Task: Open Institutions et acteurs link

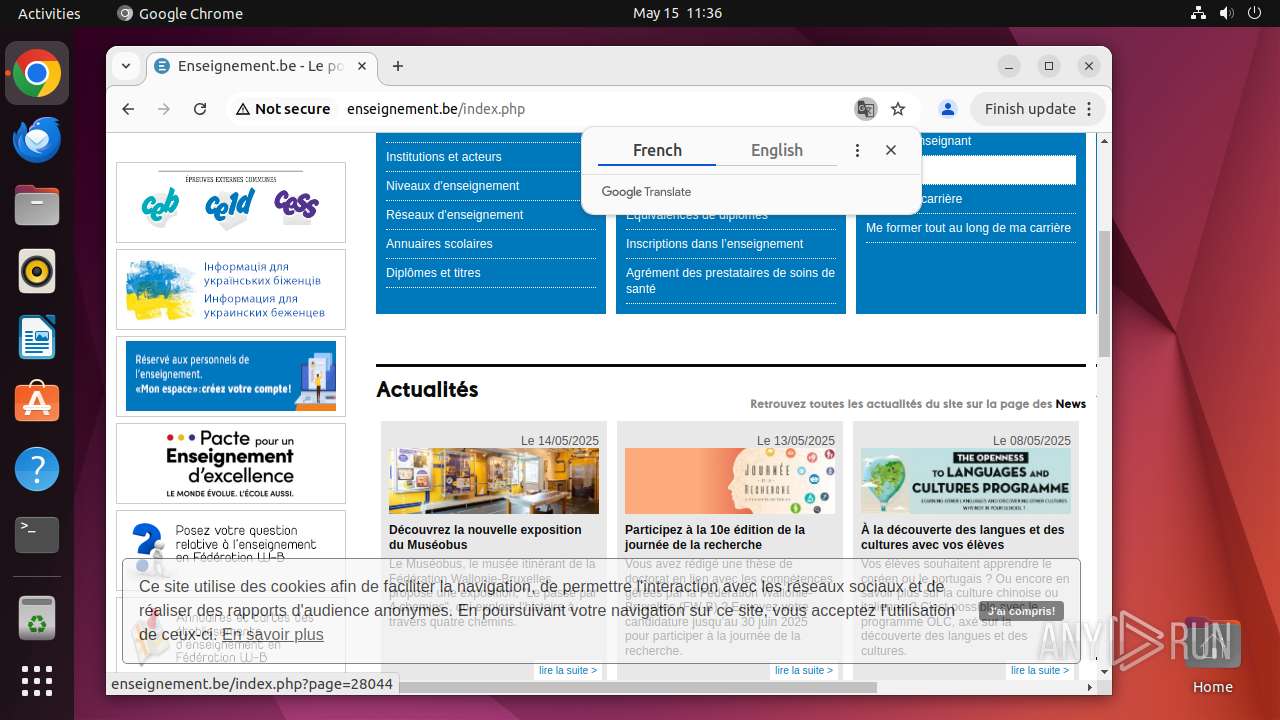Action: tap(444, 157)
